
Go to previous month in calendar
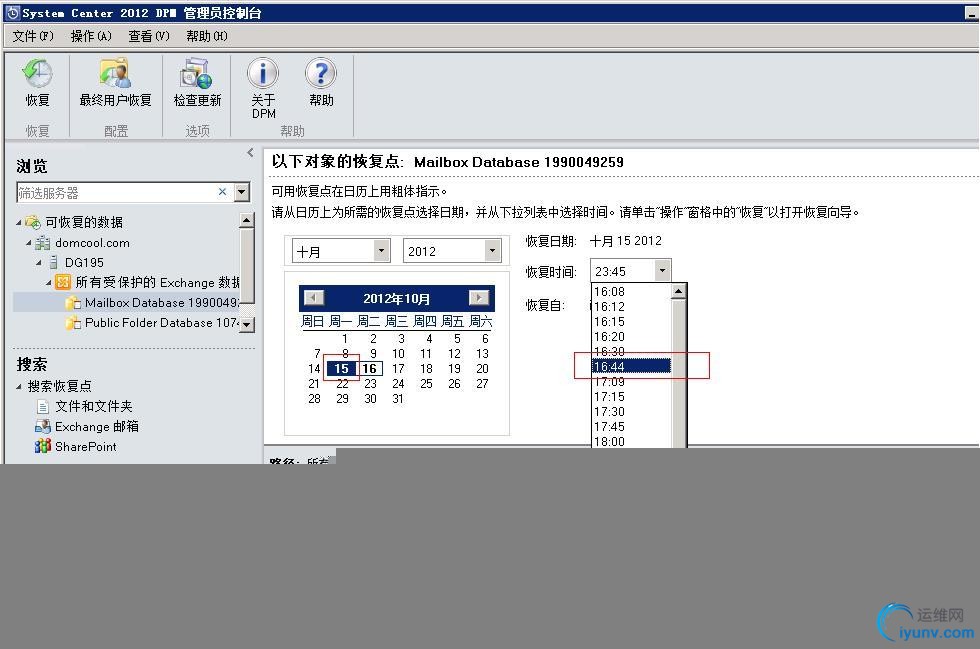[x=314, y=298]
